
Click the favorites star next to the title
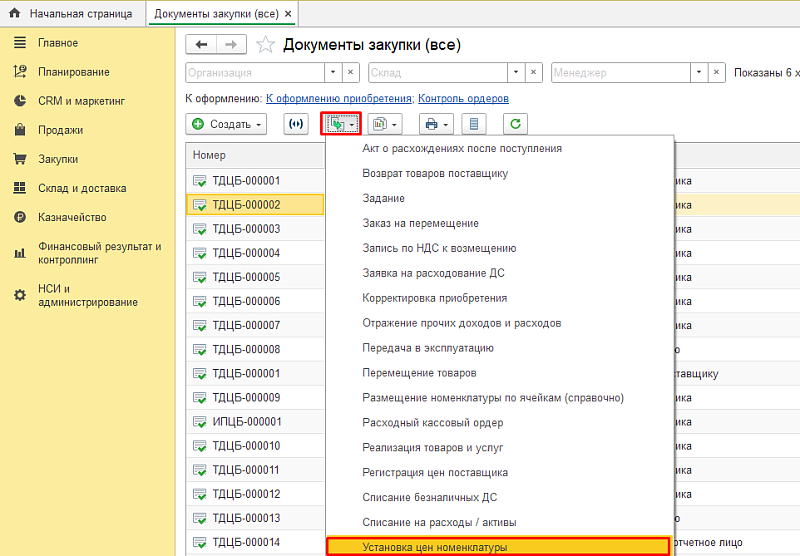(266, 44)
